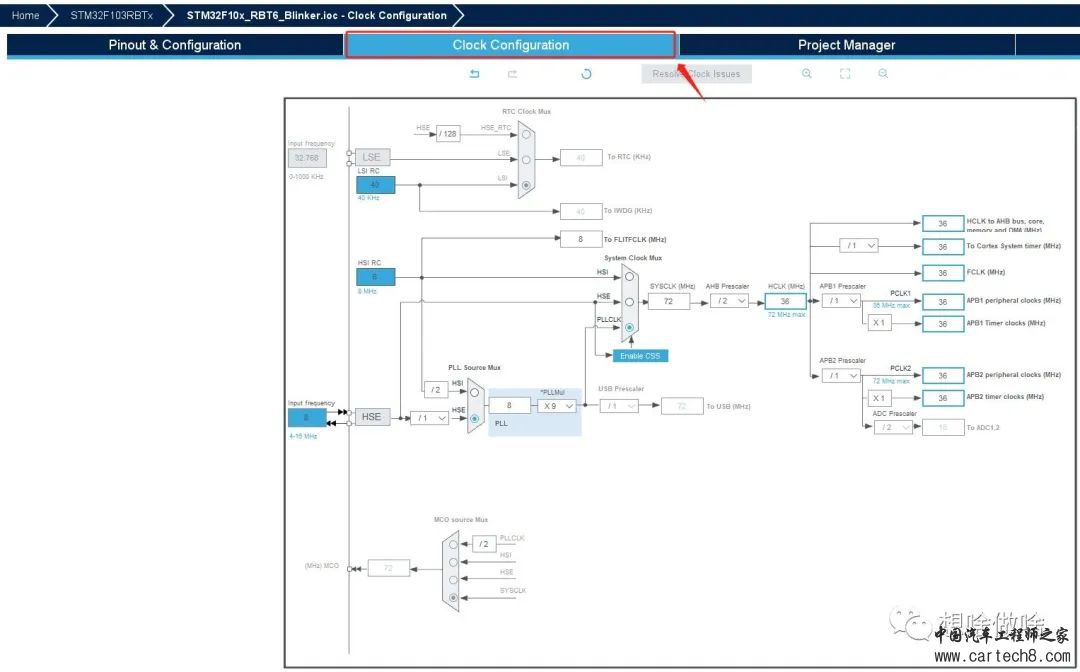This screenshot has height=672, width=1080.
Task: Select HSE in System Clock Mux
Action: point(630,302)
